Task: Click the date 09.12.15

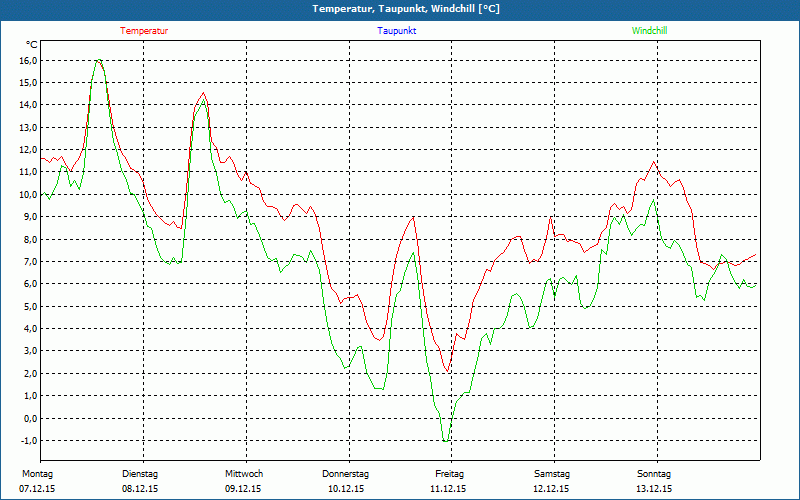Action: (x=243, y=489)
